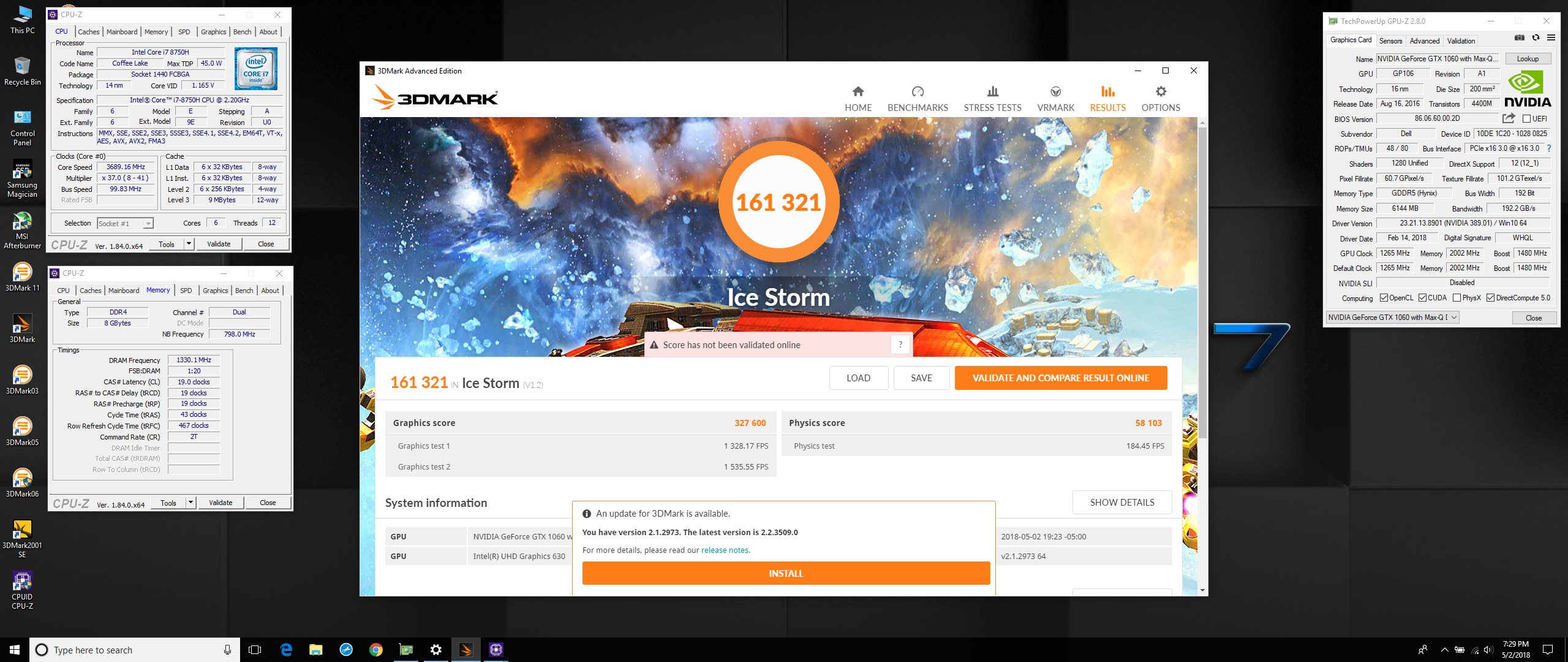Open the OPTIONS gear icon
This screenshot has width=1568, height=662.
(x=1161, y=92)
